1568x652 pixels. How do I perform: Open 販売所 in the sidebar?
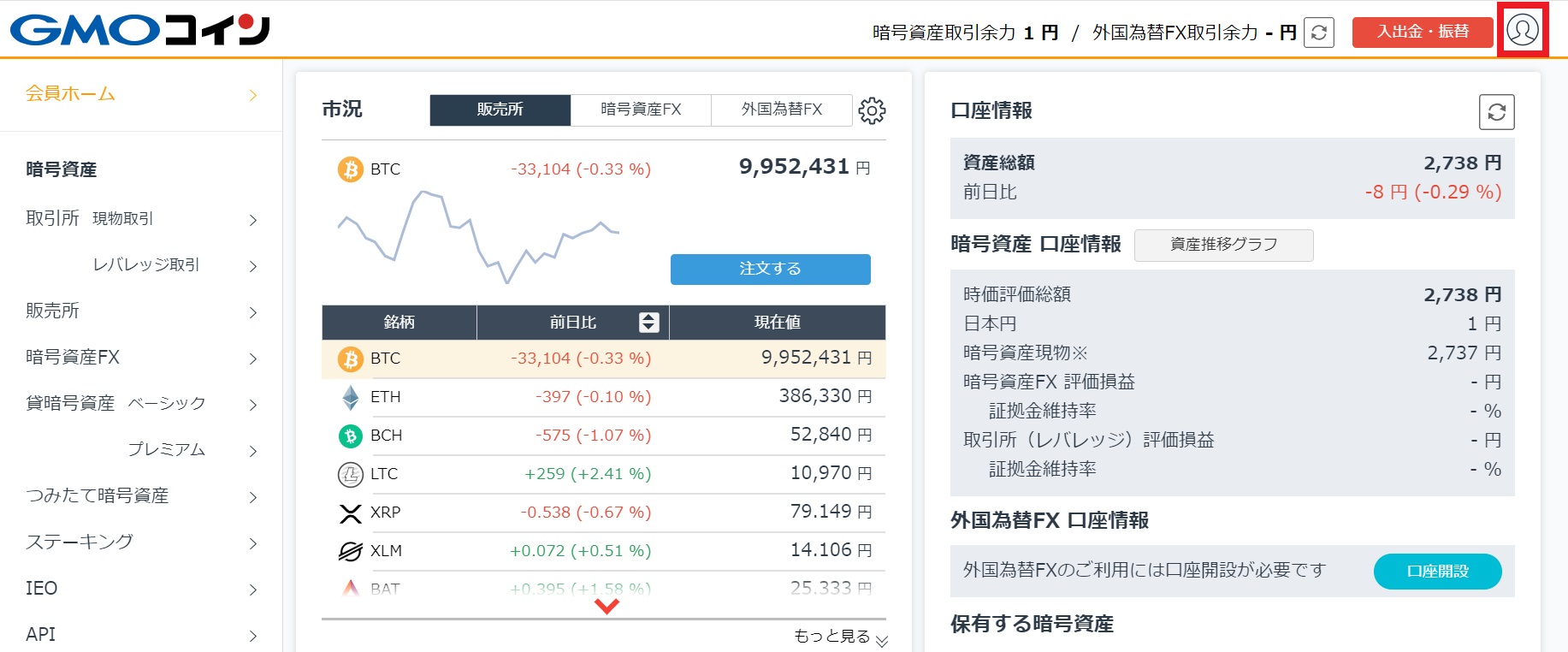tap(141, 311)
